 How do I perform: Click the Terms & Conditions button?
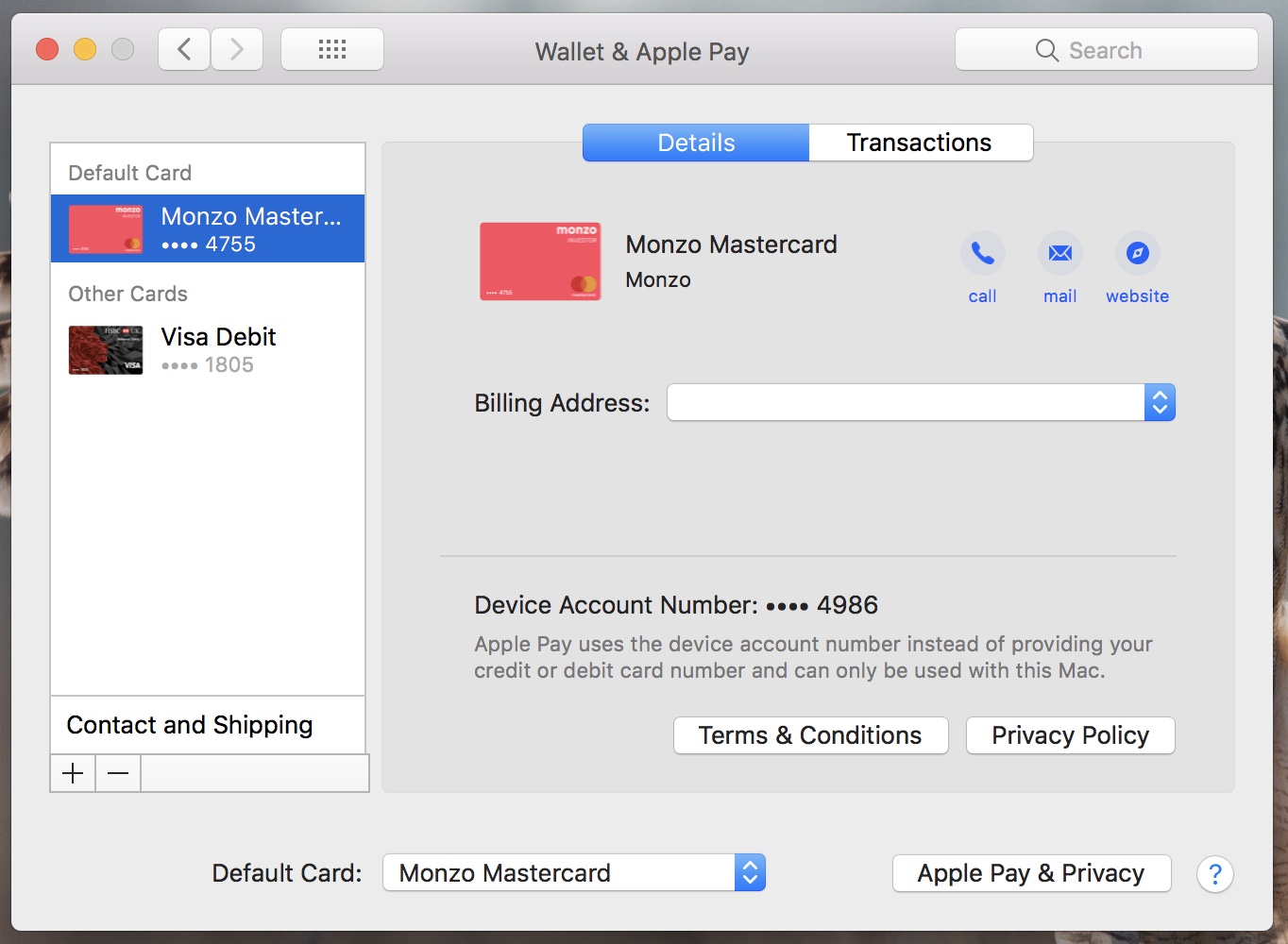click(810, 735)
